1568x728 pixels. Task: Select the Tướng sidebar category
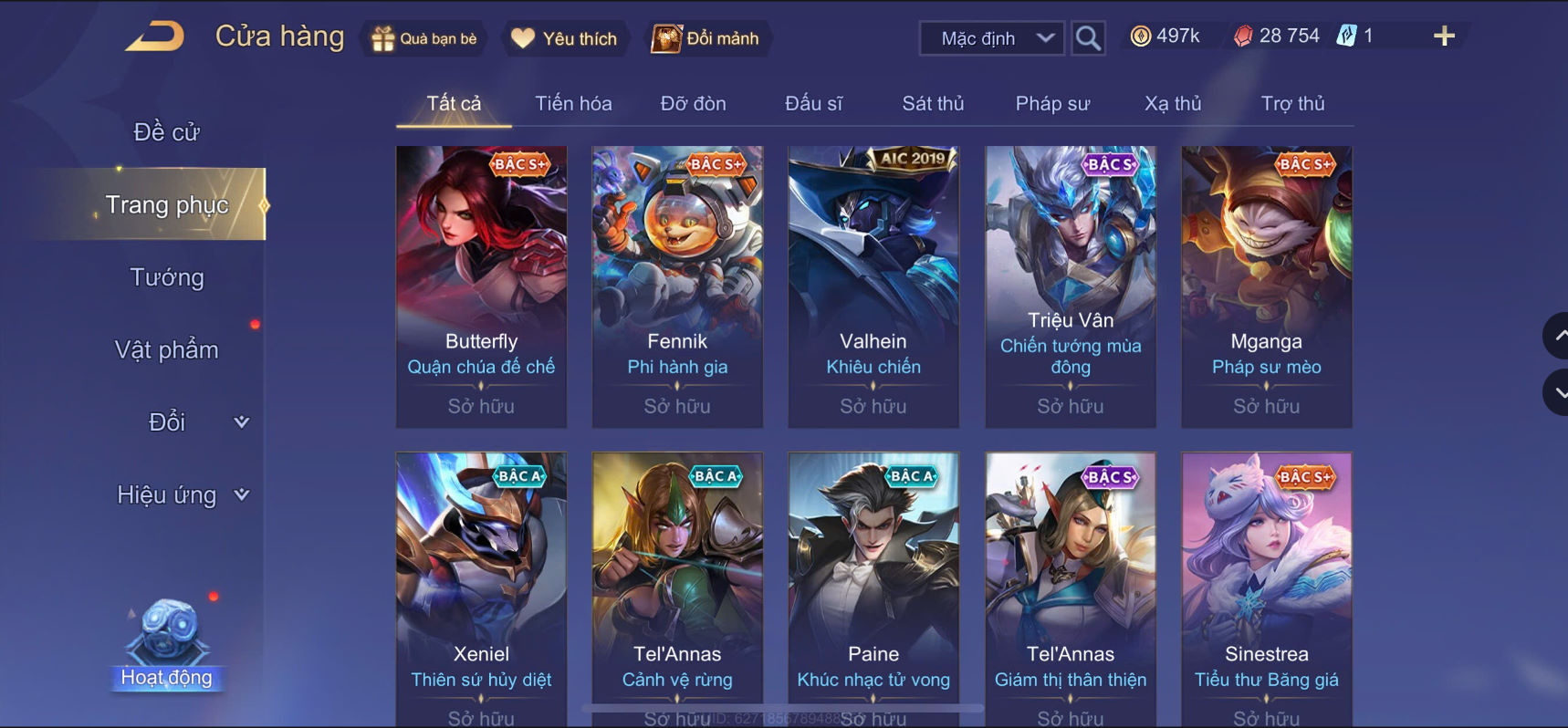167,277
